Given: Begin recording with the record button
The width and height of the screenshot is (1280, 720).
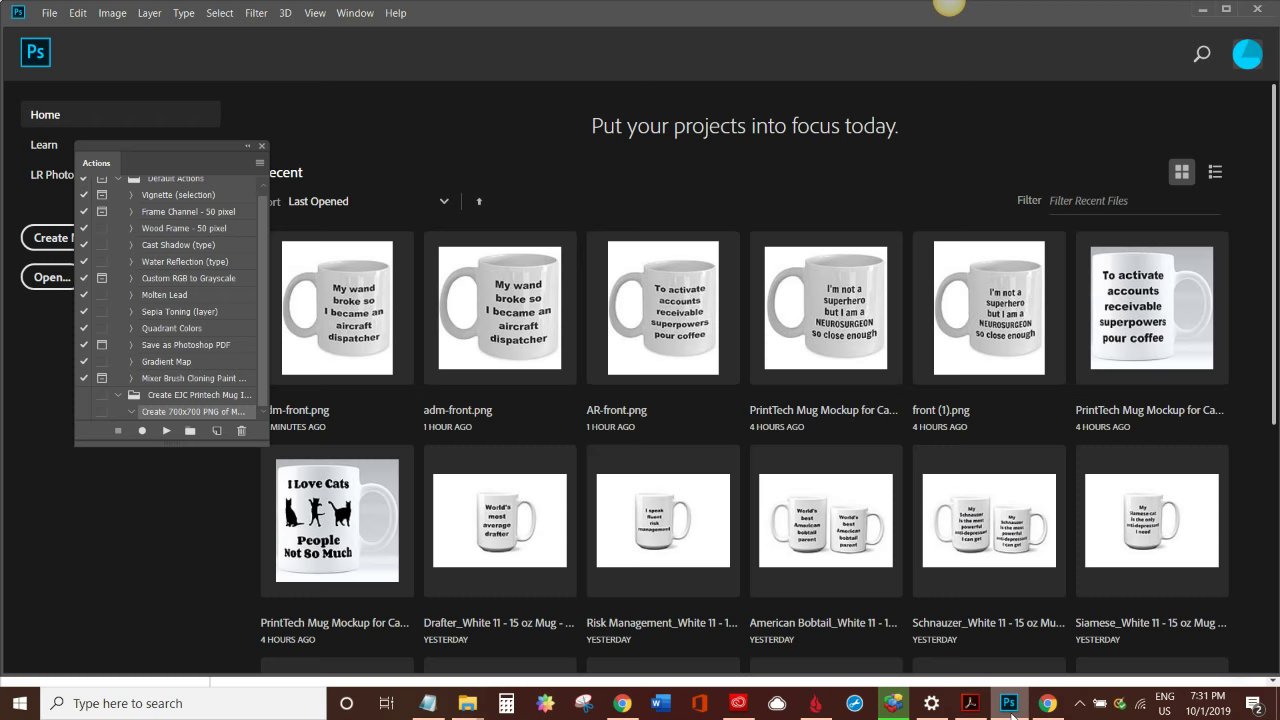Looking at the screenshot, I should tap(142, 431).
